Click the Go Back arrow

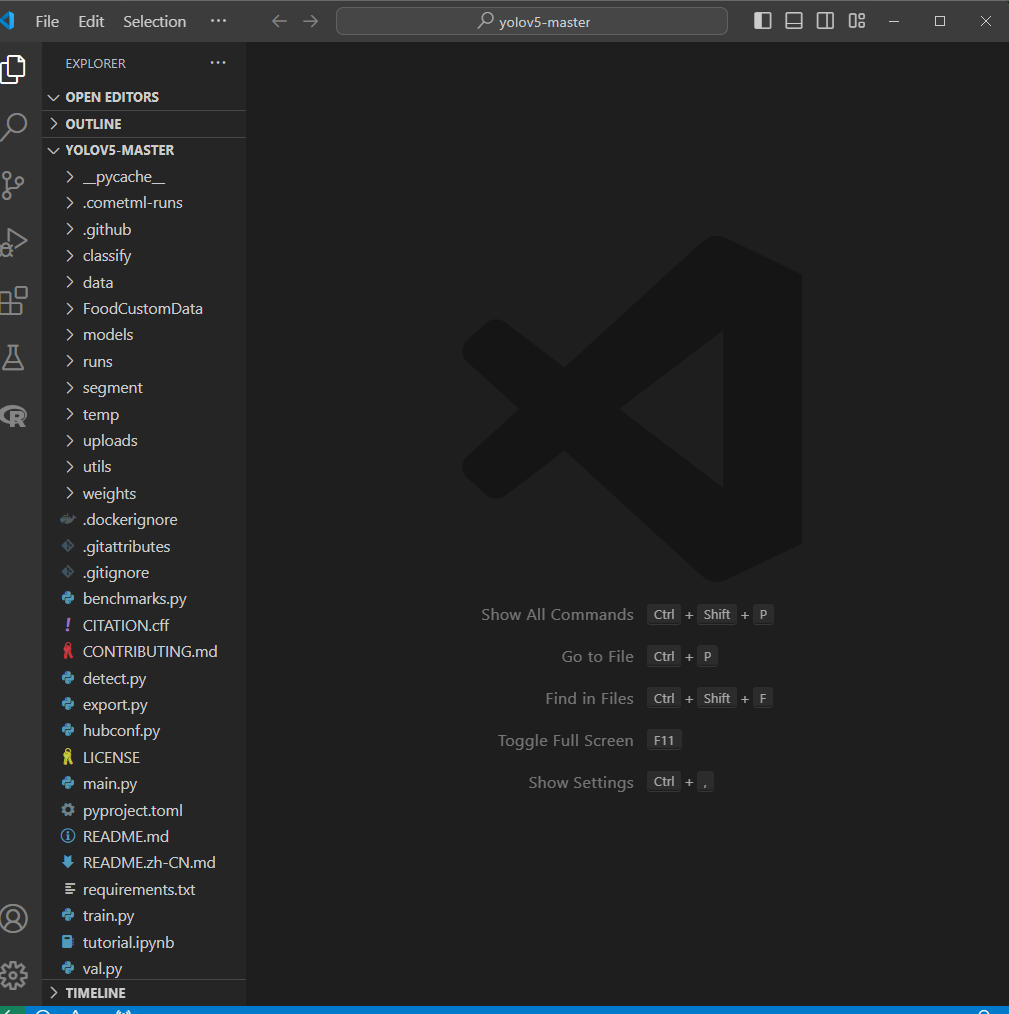coord(279,21)
